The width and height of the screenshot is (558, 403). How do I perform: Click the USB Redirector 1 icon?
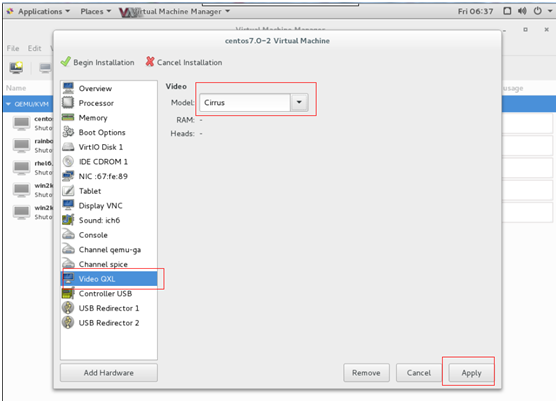68,308
